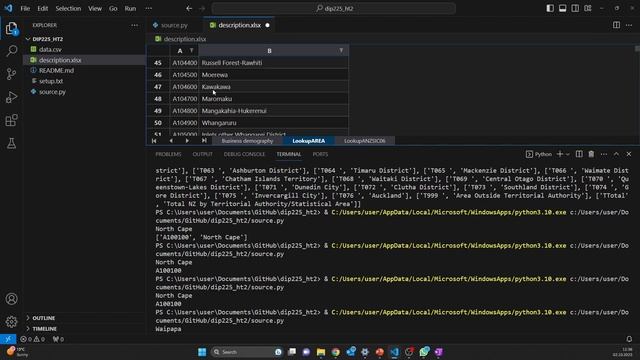Split the editor right

(616, 25)
